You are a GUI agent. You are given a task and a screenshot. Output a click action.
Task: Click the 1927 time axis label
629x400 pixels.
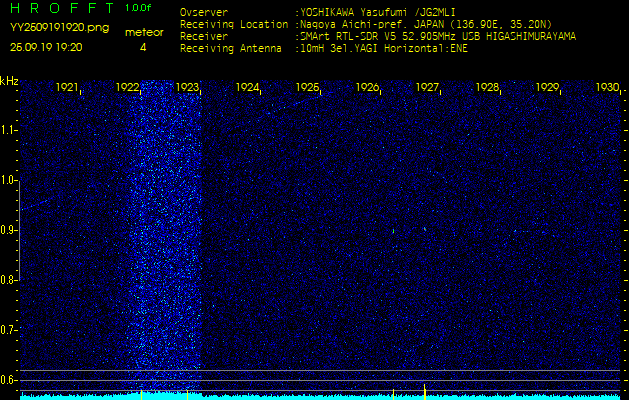click(x=427, y=87)
